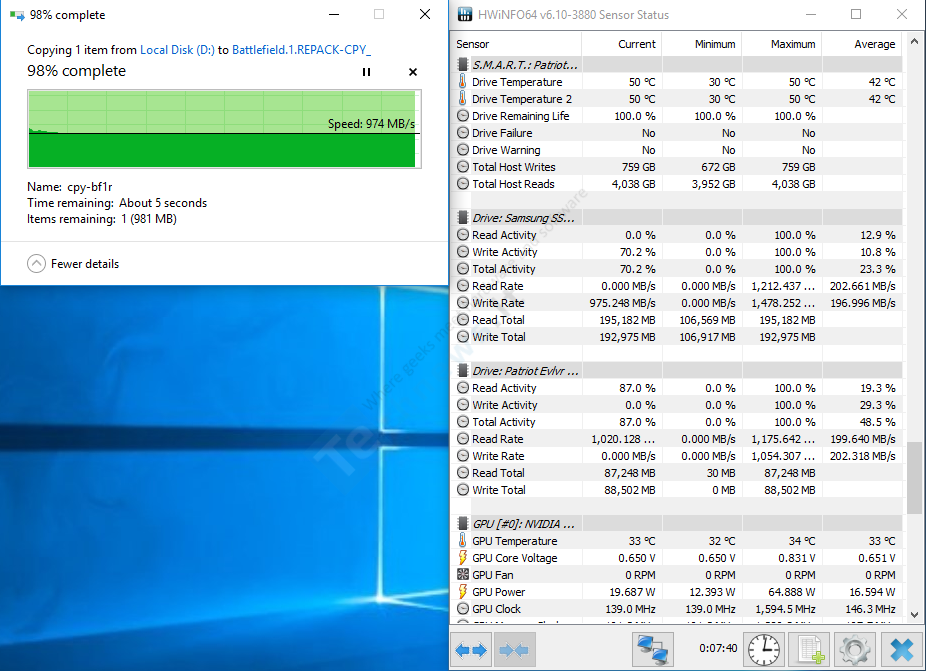The height and width of the screenshot is (671, 926).
Task: Click the circle icon beside Drive Remaining Life
Action: (463, 116)
